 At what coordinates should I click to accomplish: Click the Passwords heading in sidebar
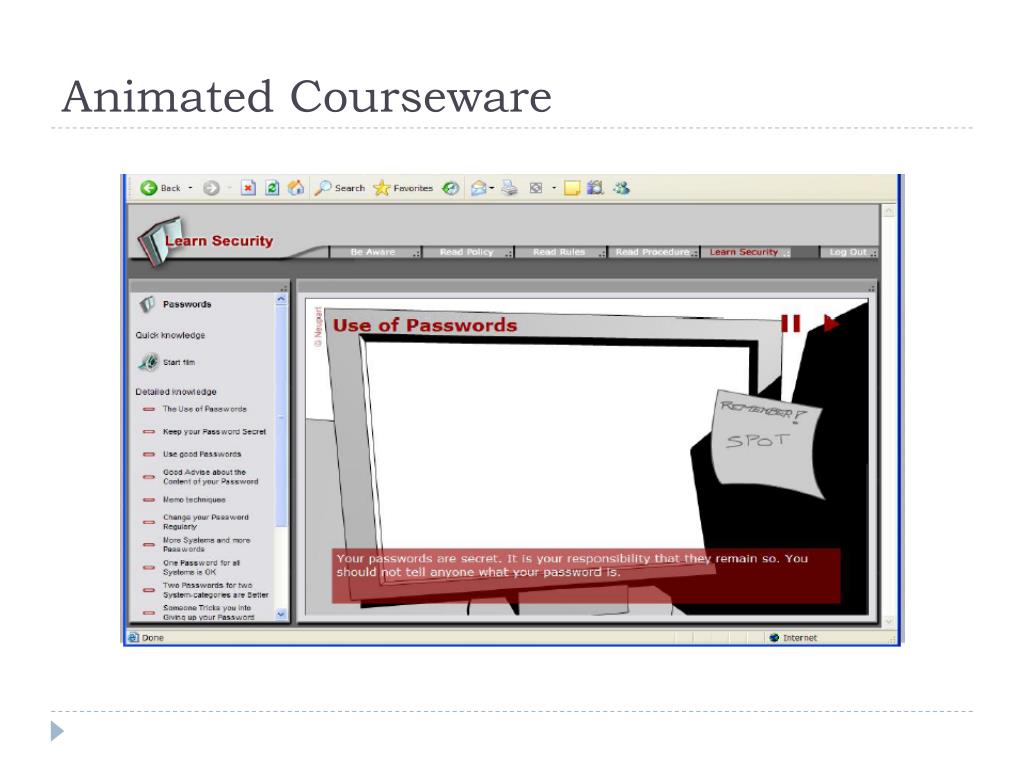187,304
